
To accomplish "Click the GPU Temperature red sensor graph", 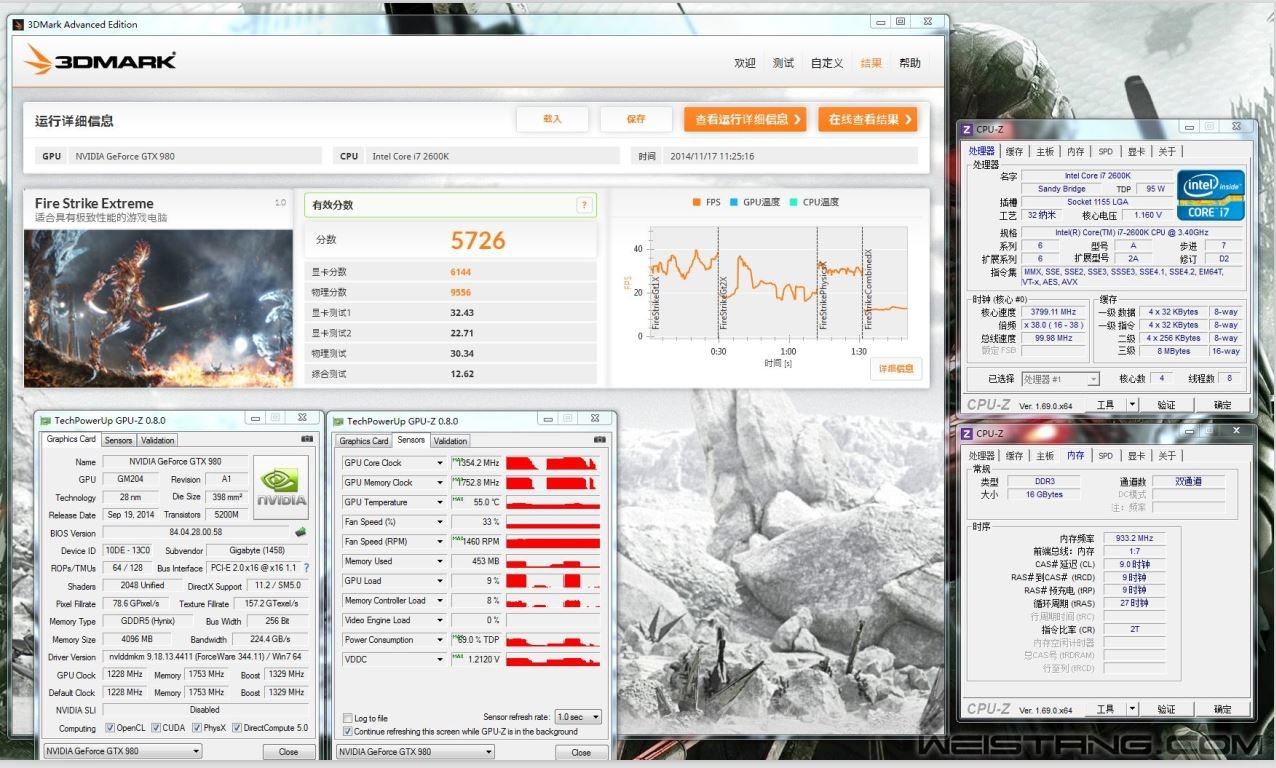I will (552, 502).
